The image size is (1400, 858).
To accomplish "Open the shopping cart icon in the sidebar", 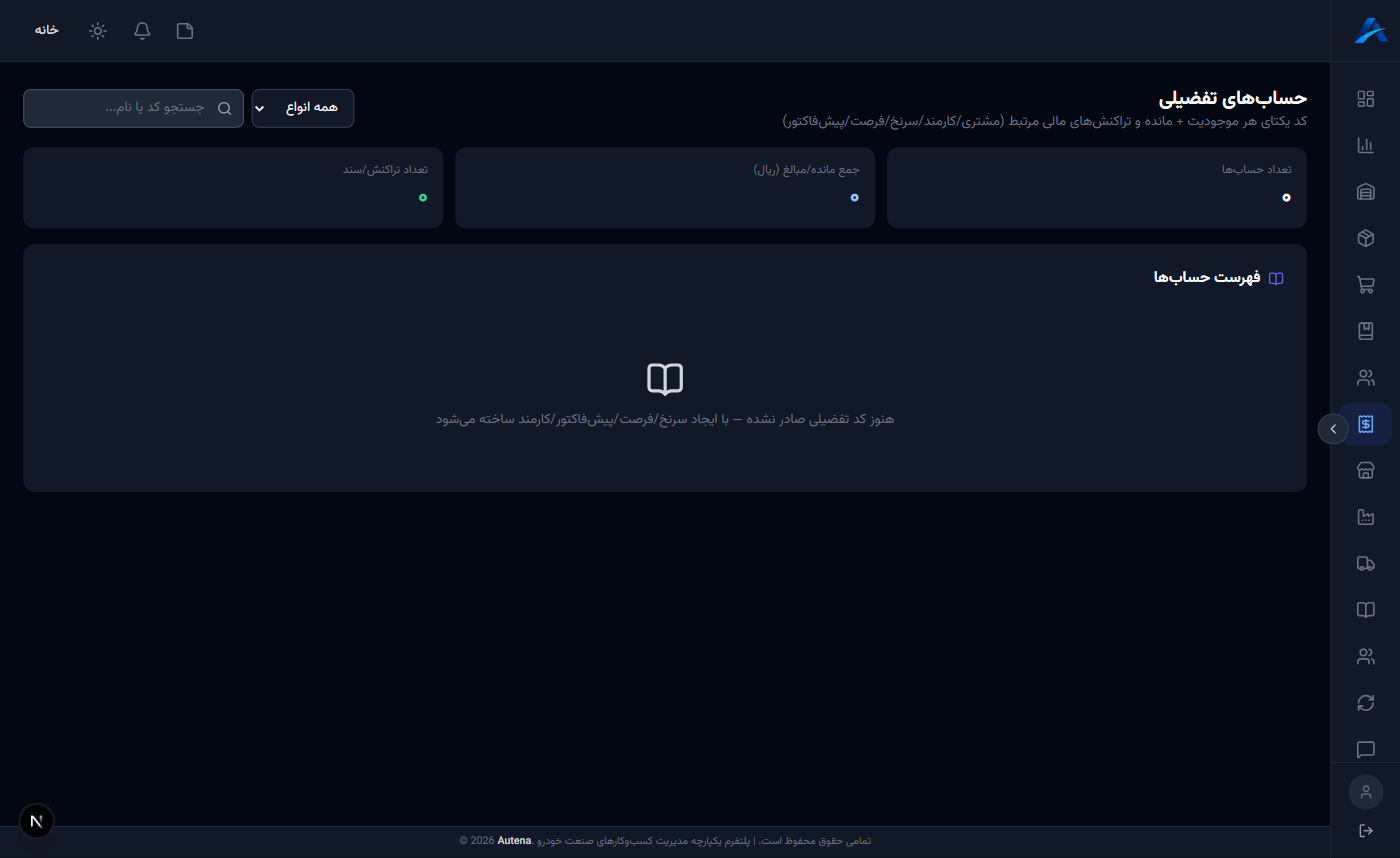I will [x=1365, y=285].
